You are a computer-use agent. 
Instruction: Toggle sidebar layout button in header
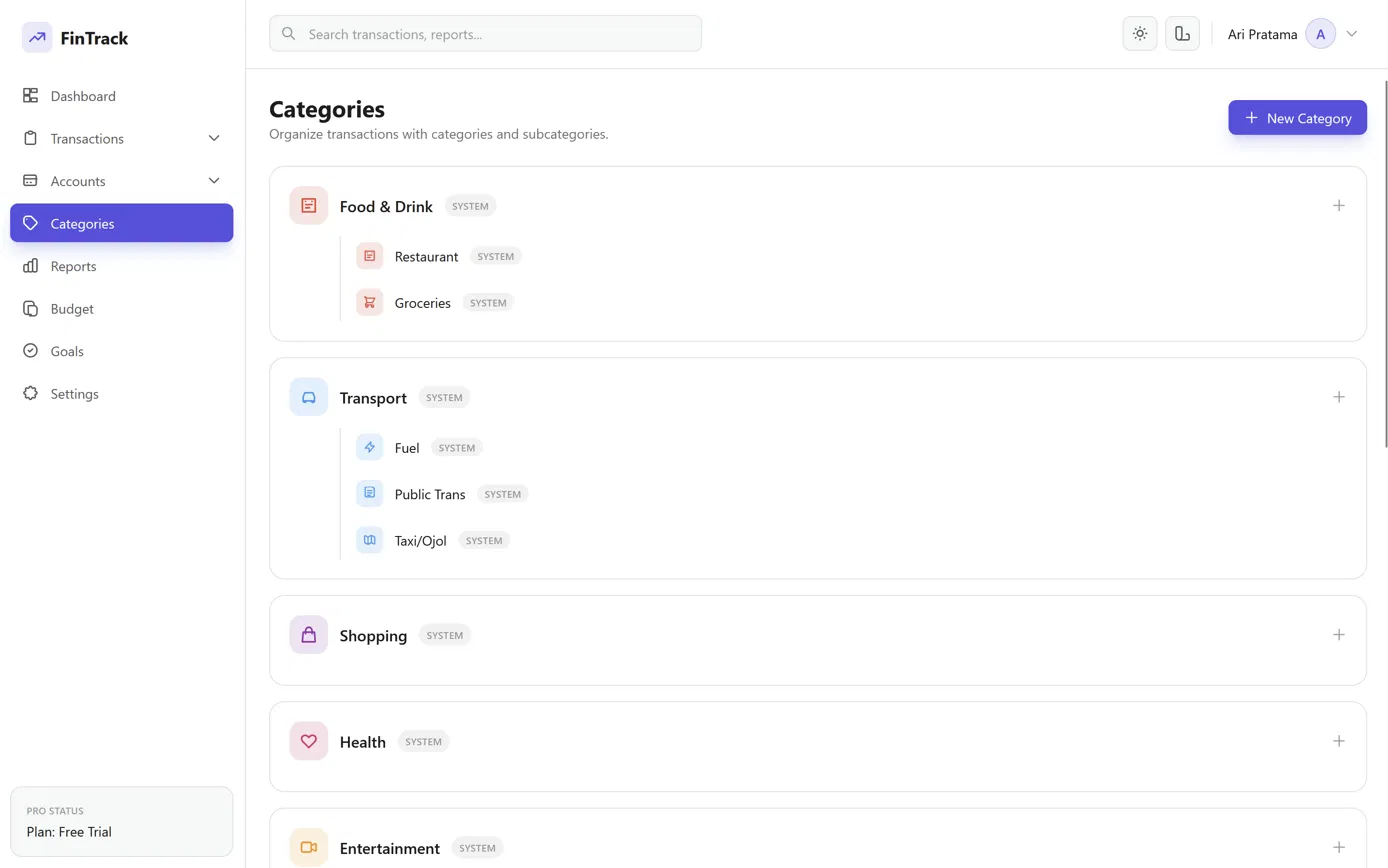[x=1183, y=34]
